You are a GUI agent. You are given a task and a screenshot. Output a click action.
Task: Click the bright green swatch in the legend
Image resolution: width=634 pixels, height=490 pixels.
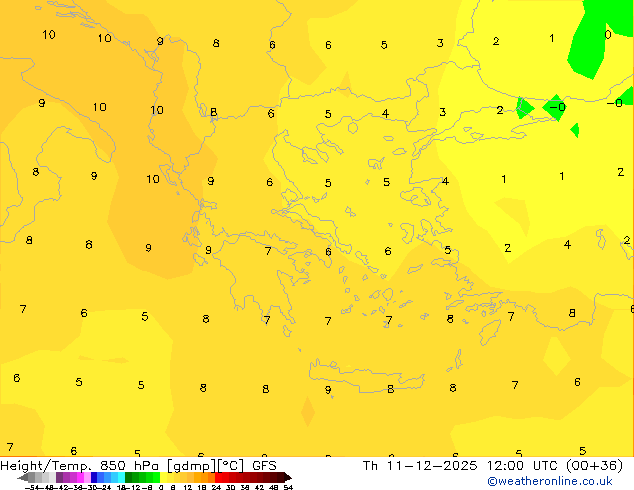156,477
